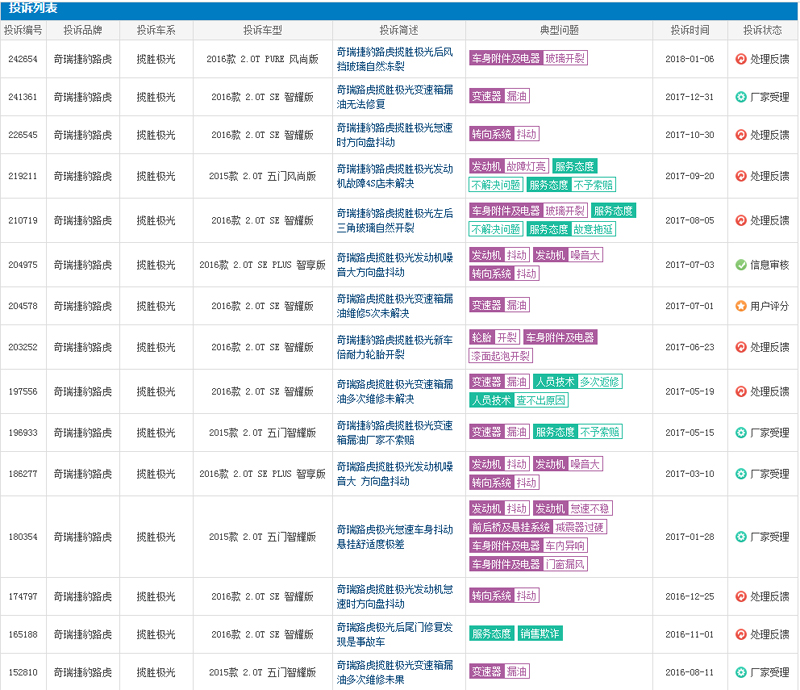This screenshot has height=690, width=800.
Task: Open the complaint summary link for 219211
Action: [394, 176]
